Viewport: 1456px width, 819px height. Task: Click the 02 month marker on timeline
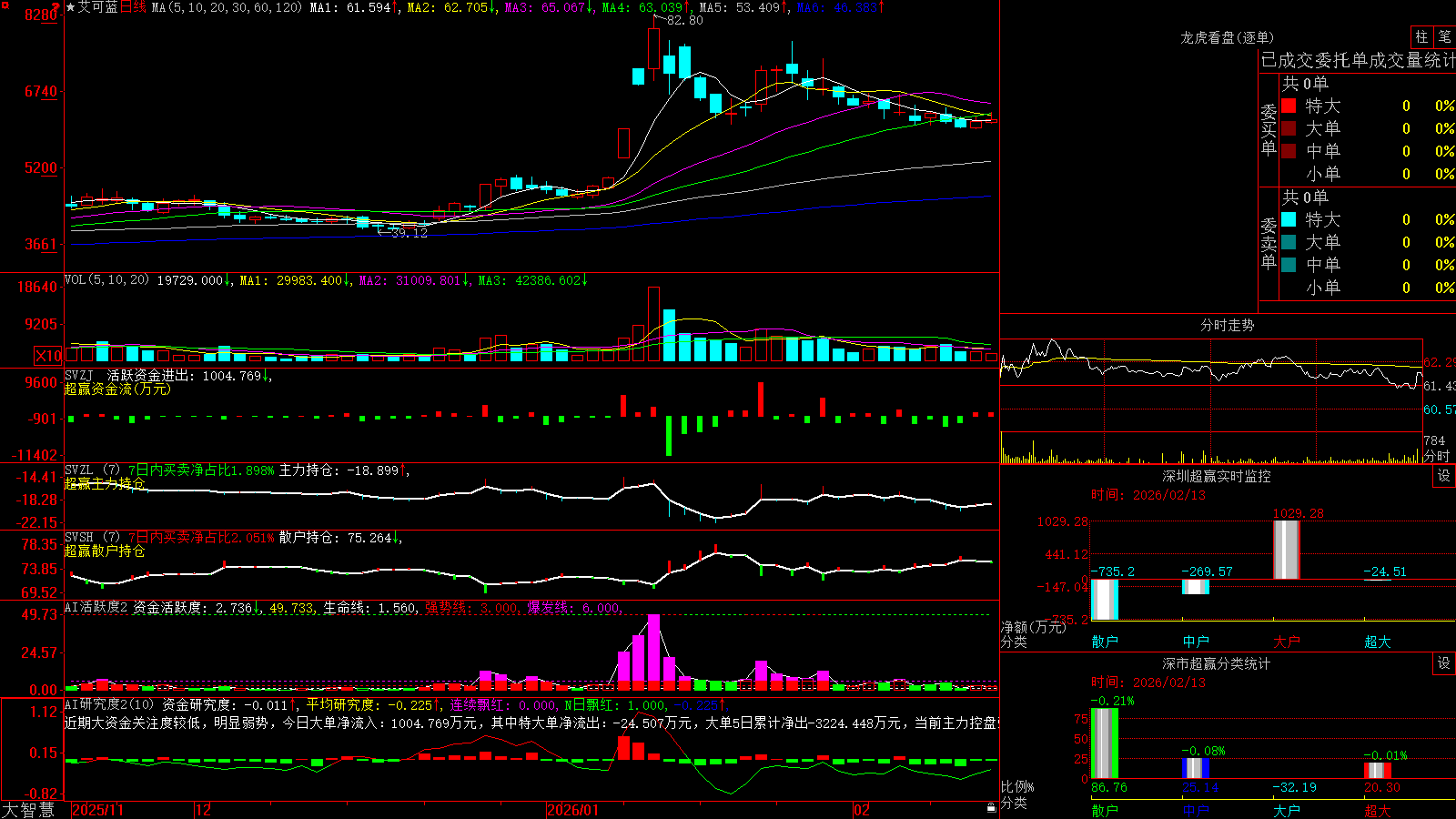(862, 810)
